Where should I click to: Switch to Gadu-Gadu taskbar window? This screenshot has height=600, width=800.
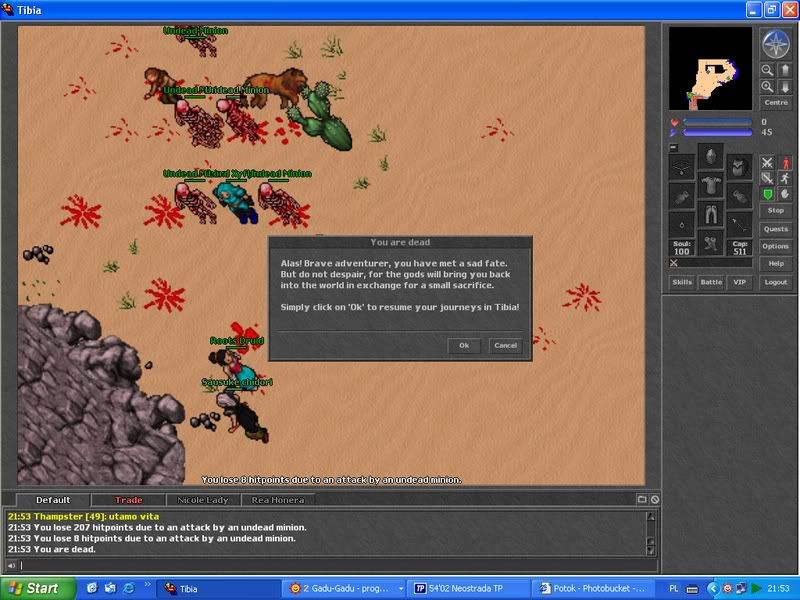click(344, 588)
